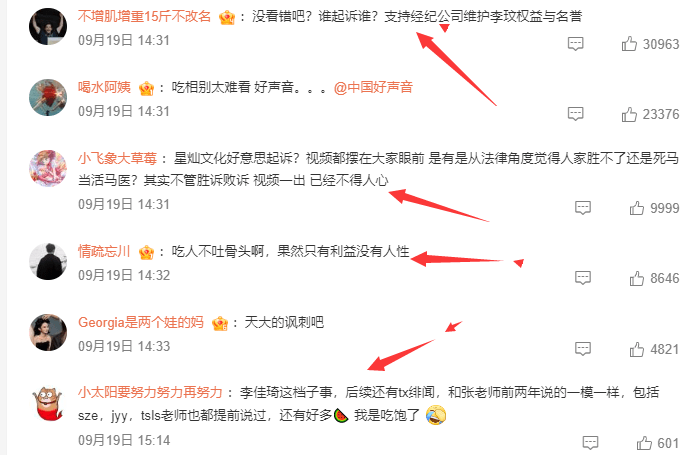698x455 pixels.
Task: Reply to 小飞象大草莓's comment
Action: click(583, 207)
